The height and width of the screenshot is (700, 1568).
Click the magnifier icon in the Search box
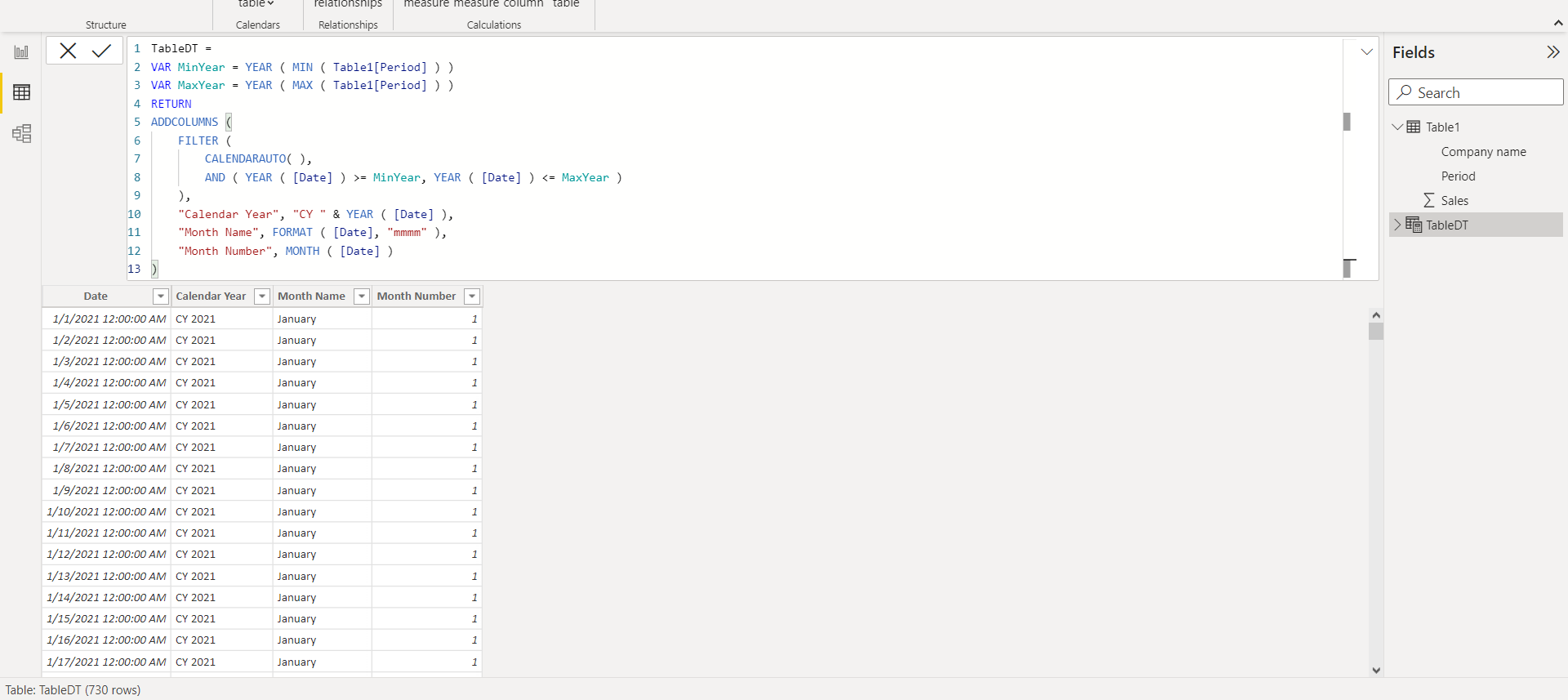(1404, 92)
